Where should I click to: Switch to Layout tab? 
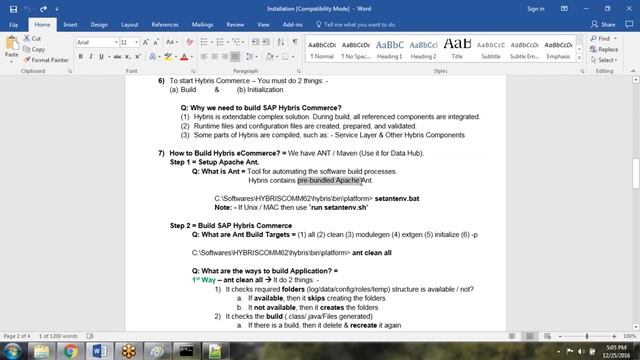pyautogui.click(x=129, y=24)
